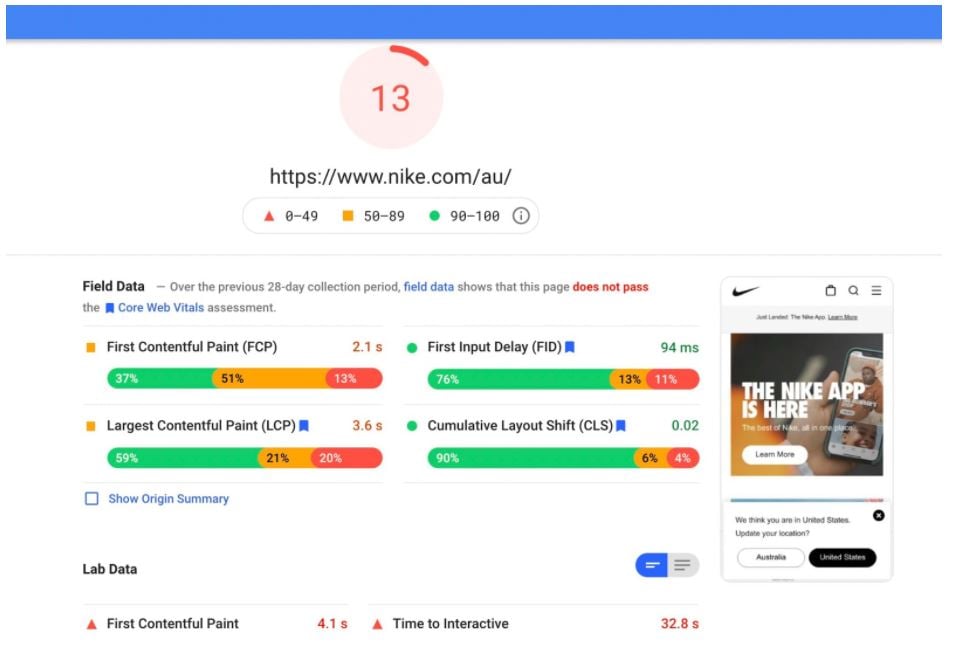Click the bookmark icon beside Core Web Vitals
The width and height of the screenshot is (955, 653).
(x=110, y=308)
